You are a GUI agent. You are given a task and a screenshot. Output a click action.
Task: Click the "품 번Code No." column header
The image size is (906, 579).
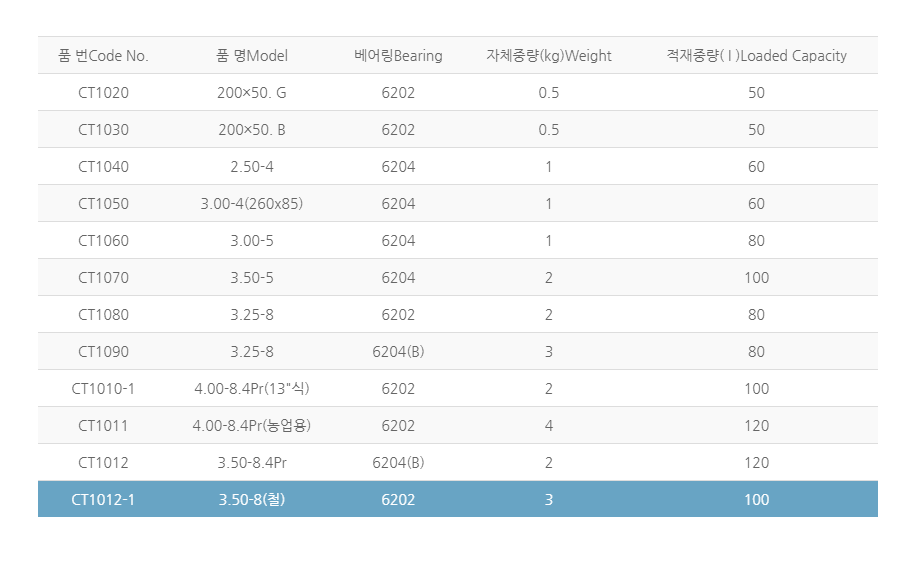[x=103, y=56]
